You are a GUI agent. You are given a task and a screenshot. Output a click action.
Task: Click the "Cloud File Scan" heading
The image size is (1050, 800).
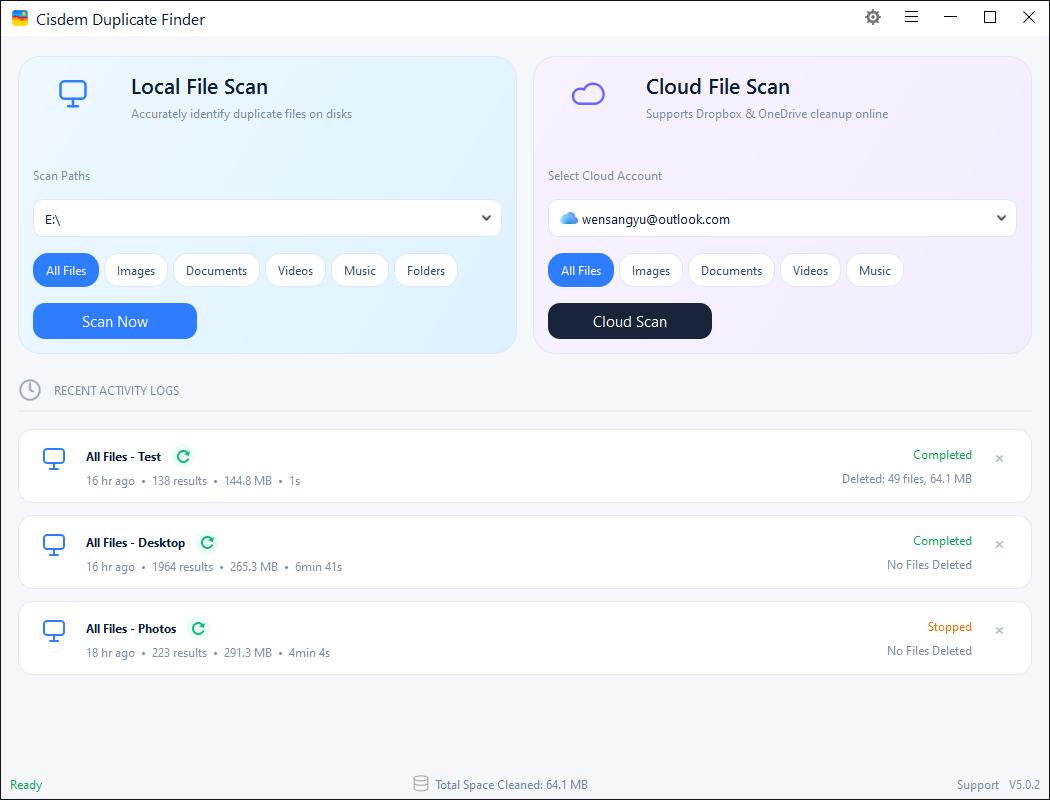[718, 87]
